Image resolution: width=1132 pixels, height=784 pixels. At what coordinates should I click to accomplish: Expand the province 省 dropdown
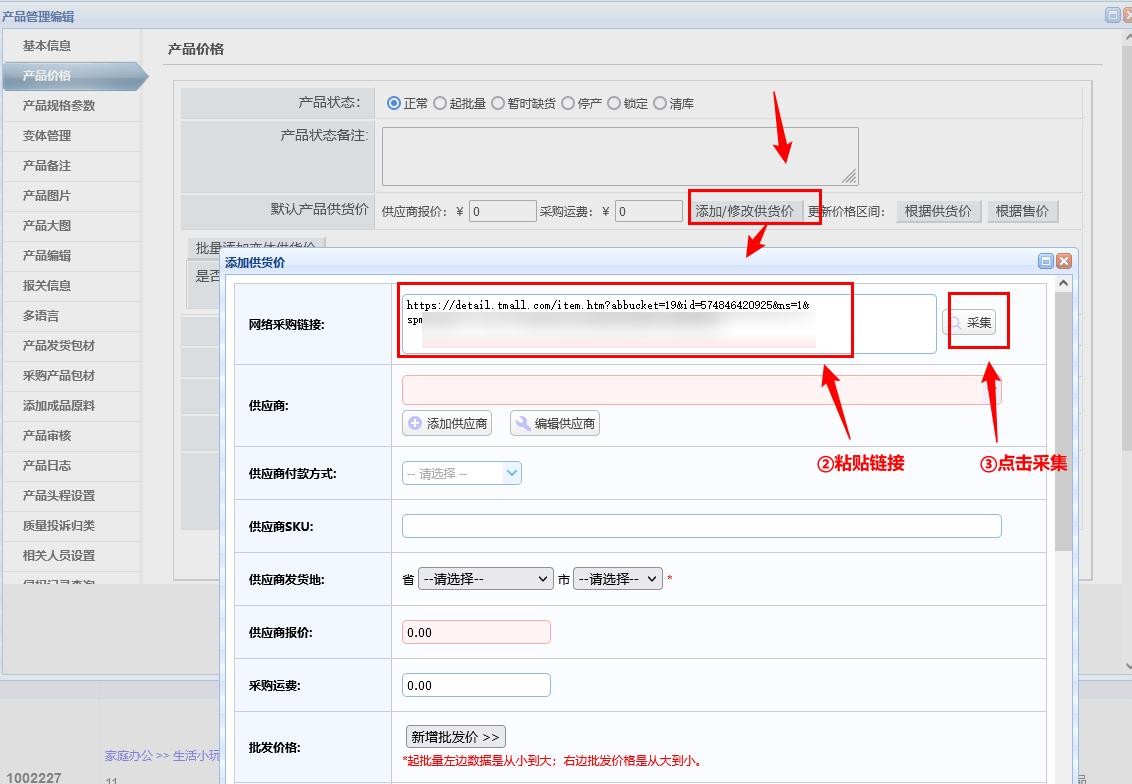[x=485, y=579]
